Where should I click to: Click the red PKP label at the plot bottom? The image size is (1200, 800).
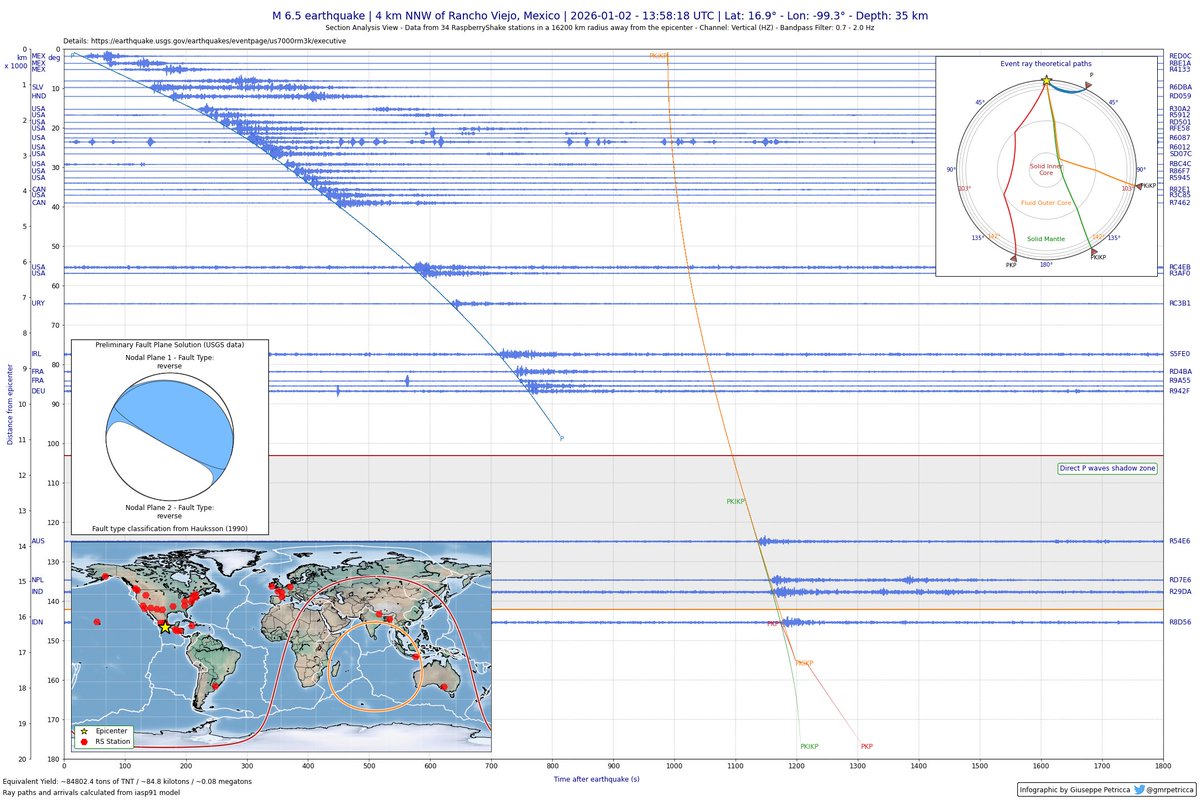click(867, 747)
